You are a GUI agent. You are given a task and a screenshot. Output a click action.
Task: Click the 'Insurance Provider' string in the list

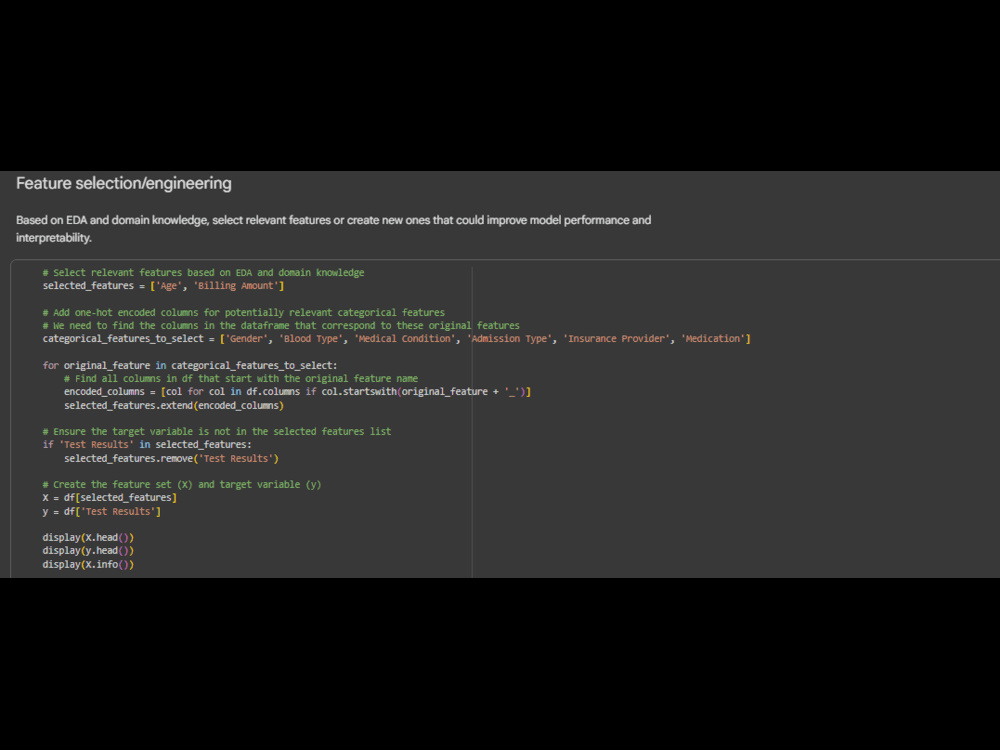pos(617,339)
